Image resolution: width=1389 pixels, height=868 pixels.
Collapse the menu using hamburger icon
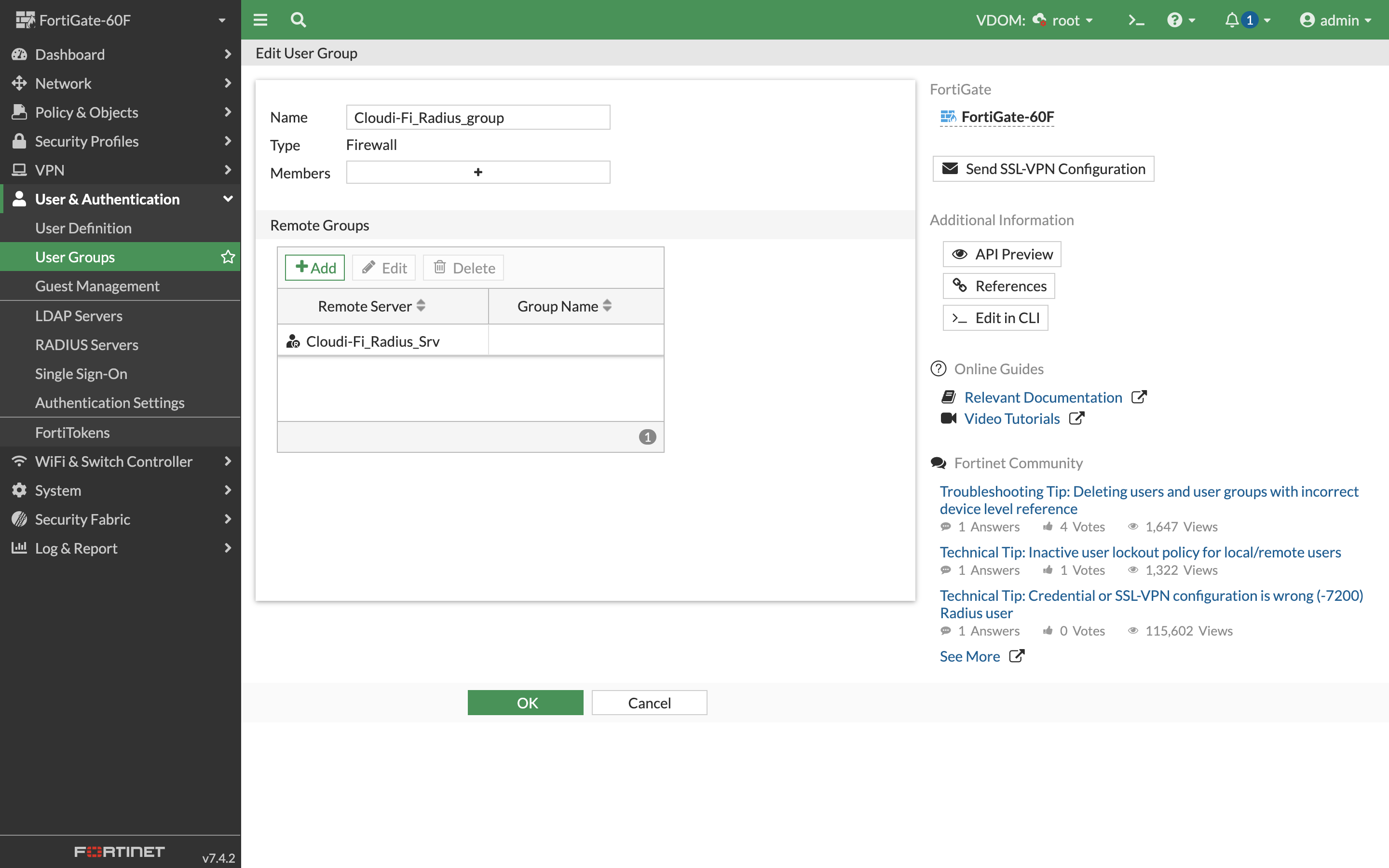[260, 19]
